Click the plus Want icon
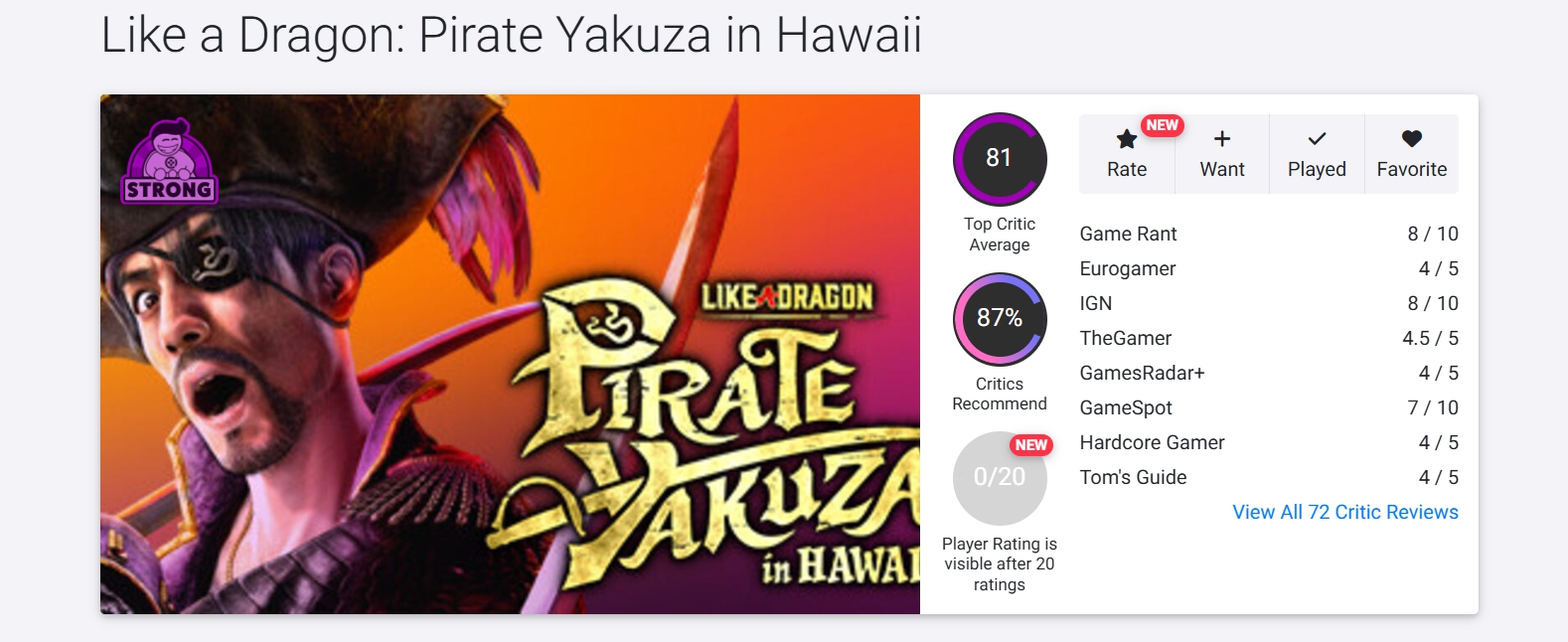 click(1222, 139)
